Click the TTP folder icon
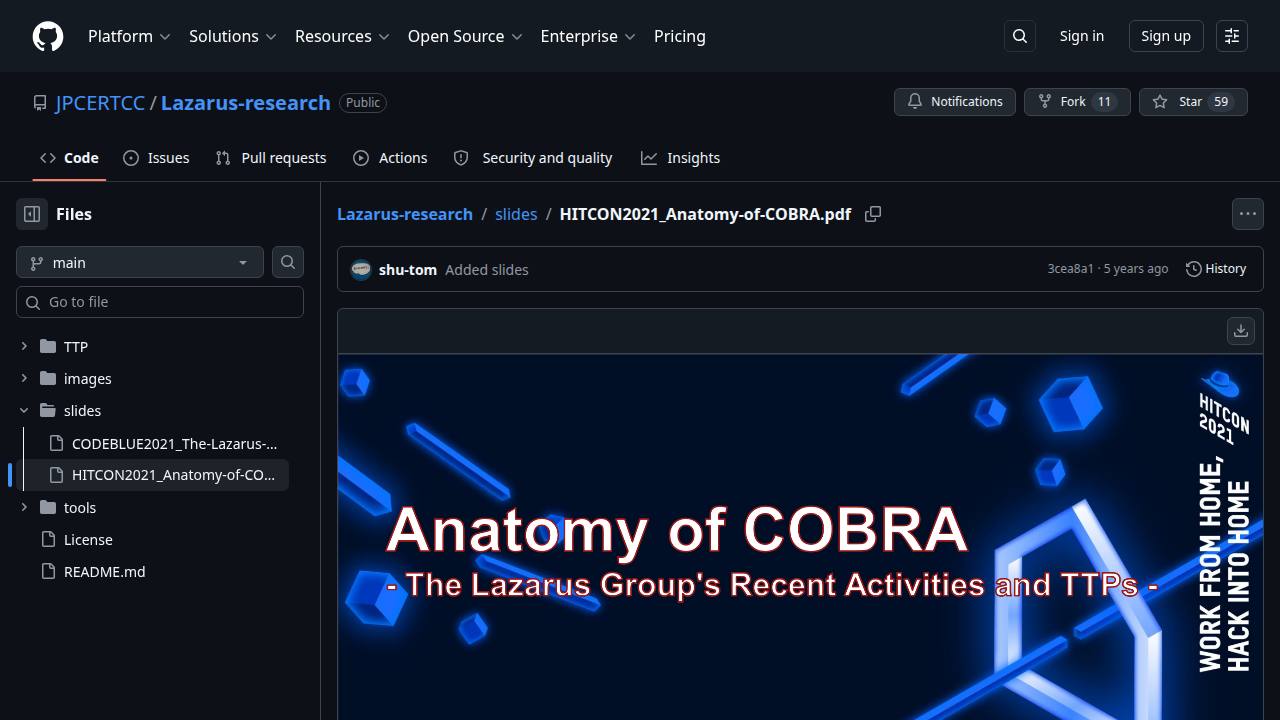Screen dimensions: 1280x720 coord(48,346)
